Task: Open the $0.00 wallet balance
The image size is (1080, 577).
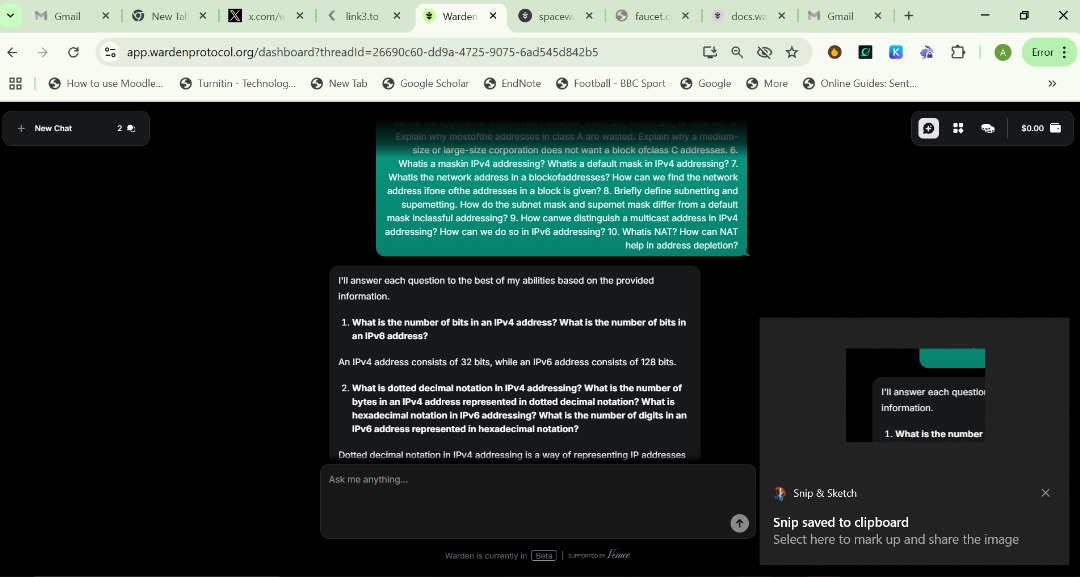Action: point(1041,128)
